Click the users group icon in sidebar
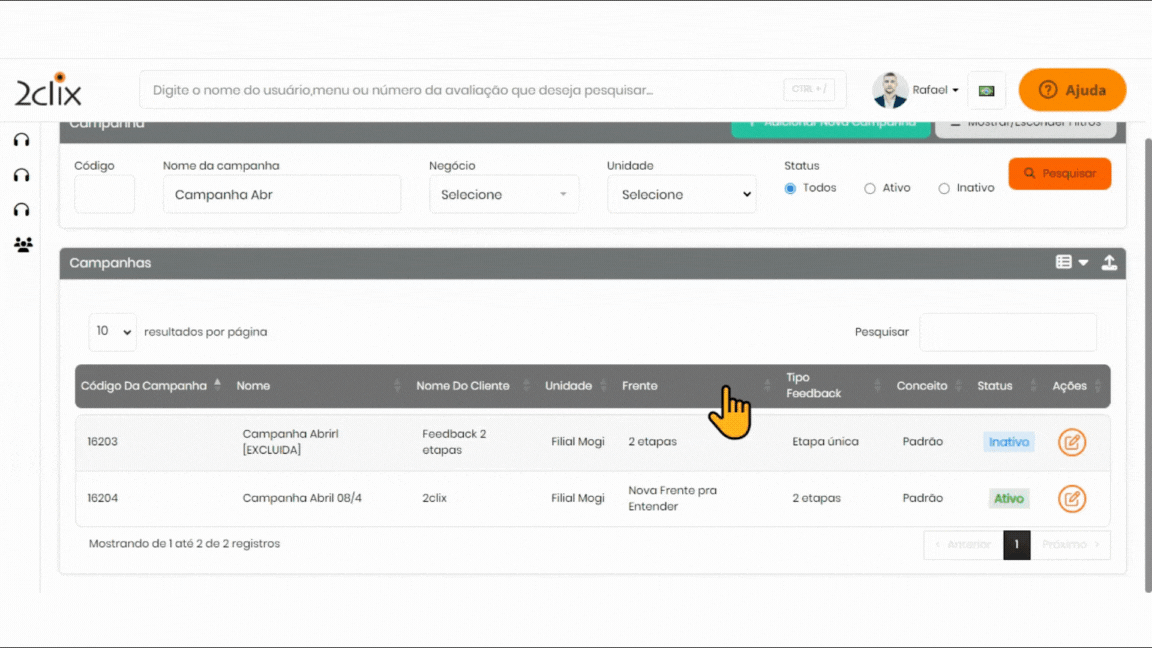Viewport: 1152px width, 648px height. coord(22,244)
